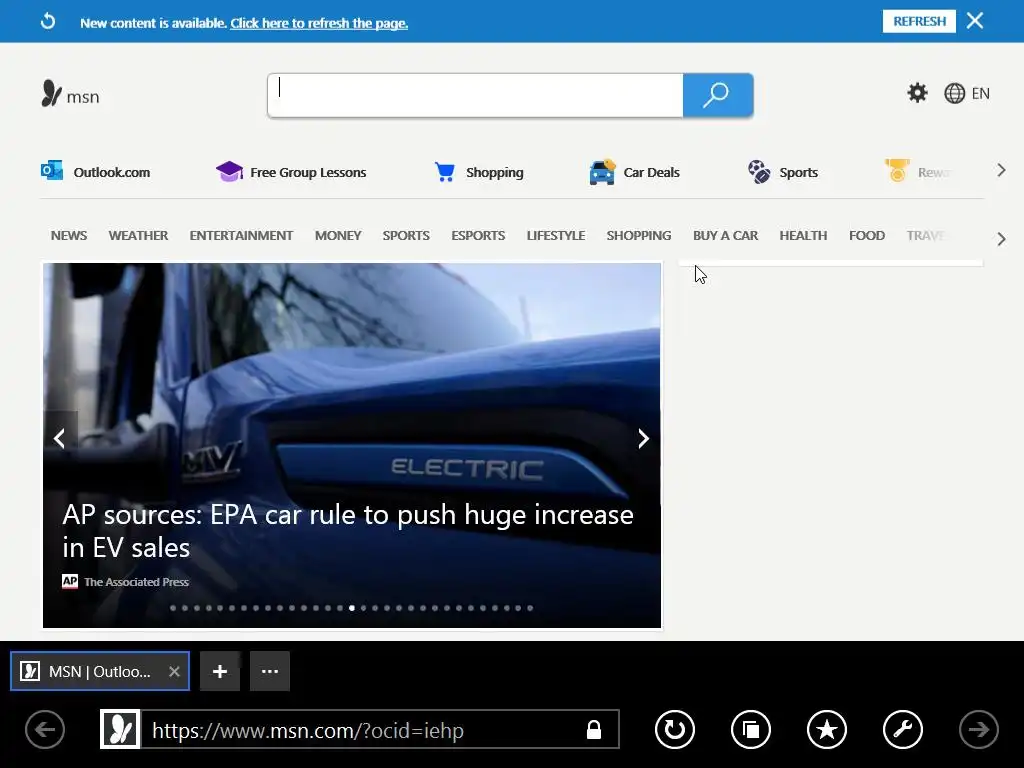This screenshot has height=768, width=1024.
Task: Click the AP logo icon in carousel
Action: [x=70, y=581]
